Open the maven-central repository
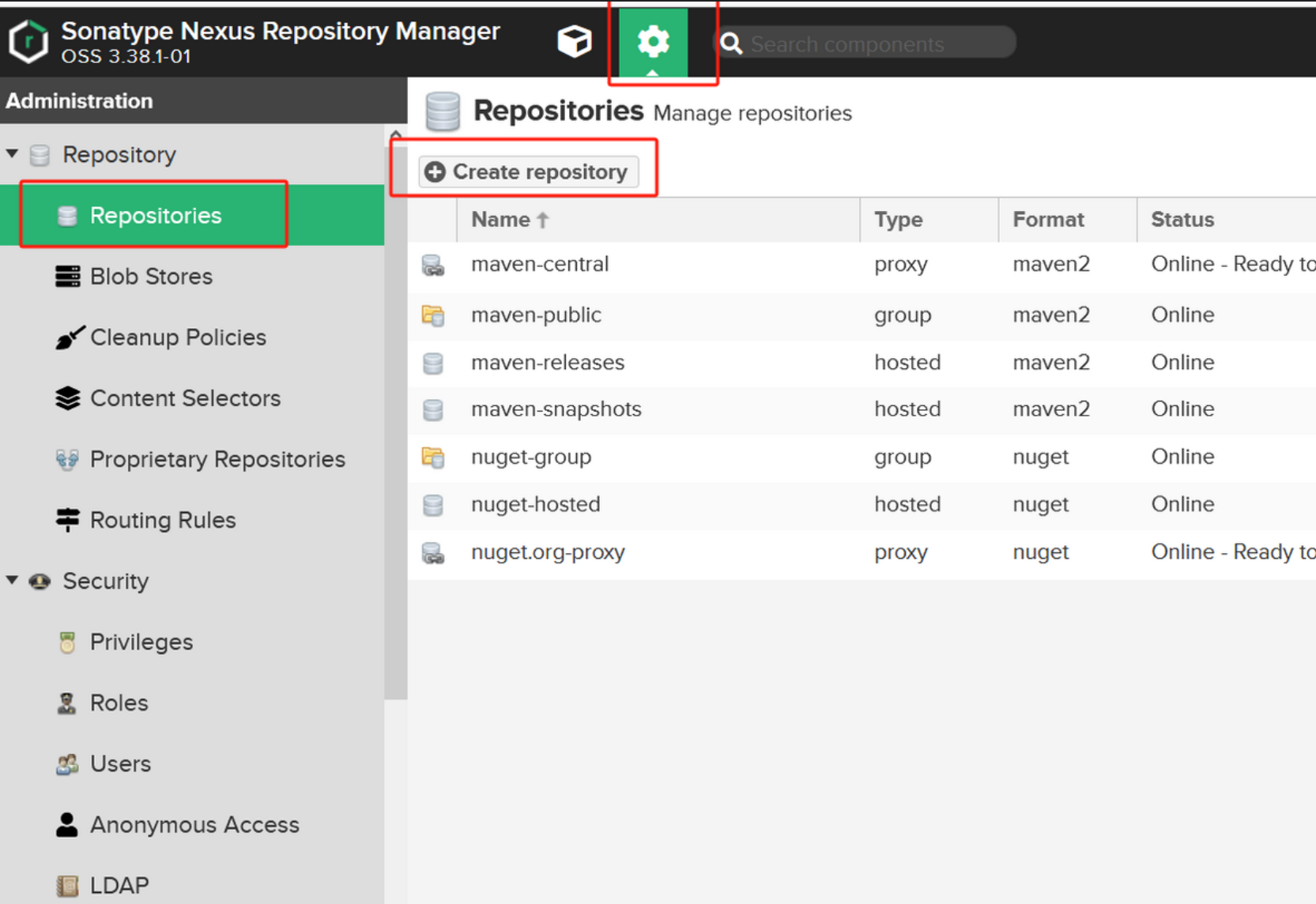The height and width of the screenshot is (904, 1316). [540, 264]
